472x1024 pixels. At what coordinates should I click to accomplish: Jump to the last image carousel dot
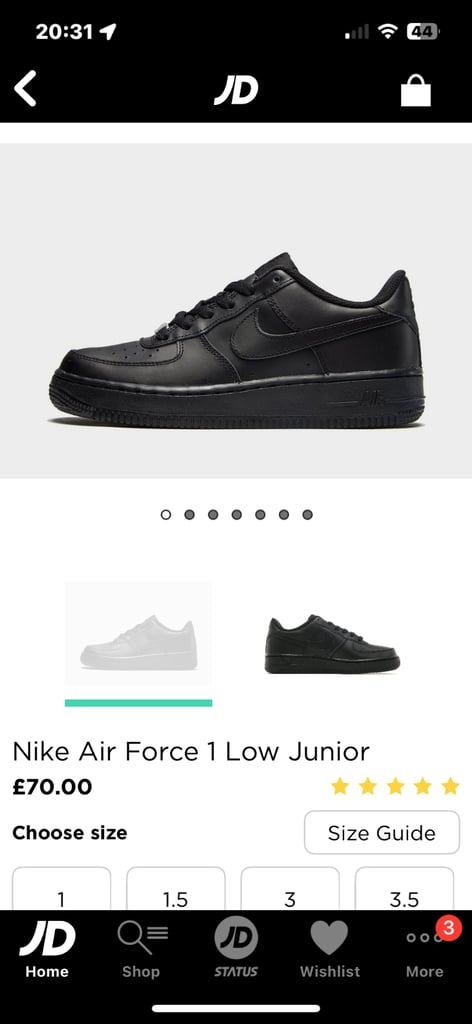point(307,515)
